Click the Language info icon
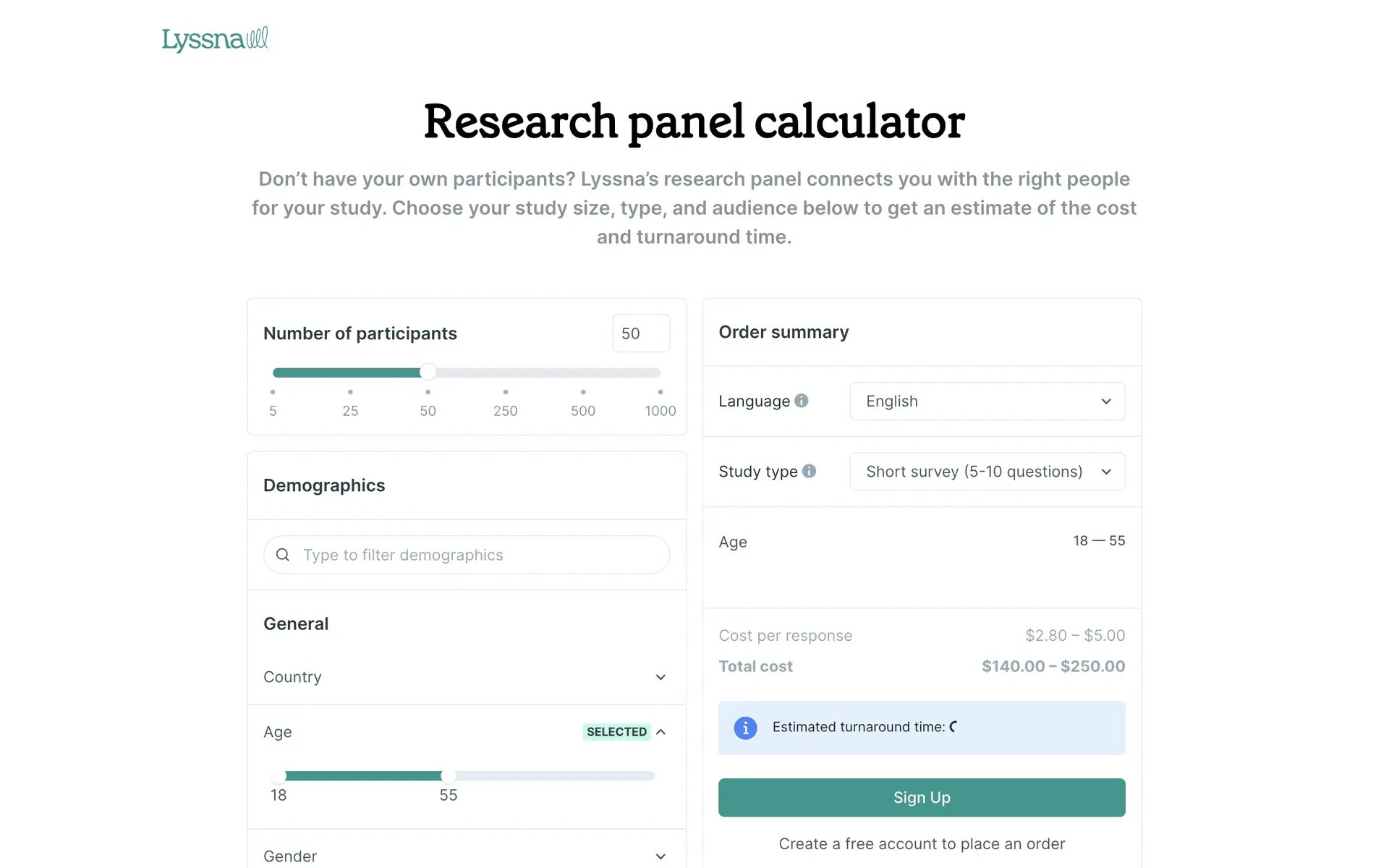The height and width of the screenshot is (868, 1389). click(802, 401)
